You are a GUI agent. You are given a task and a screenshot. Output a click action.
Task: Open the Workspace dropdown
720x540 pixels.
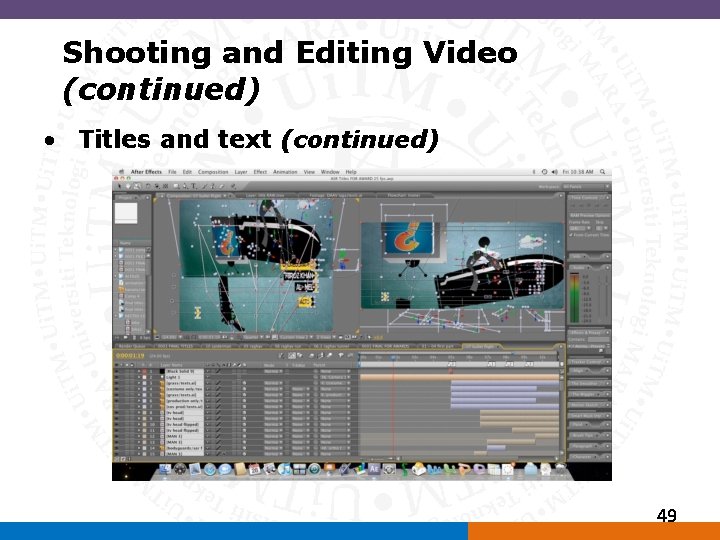point(585,186)
